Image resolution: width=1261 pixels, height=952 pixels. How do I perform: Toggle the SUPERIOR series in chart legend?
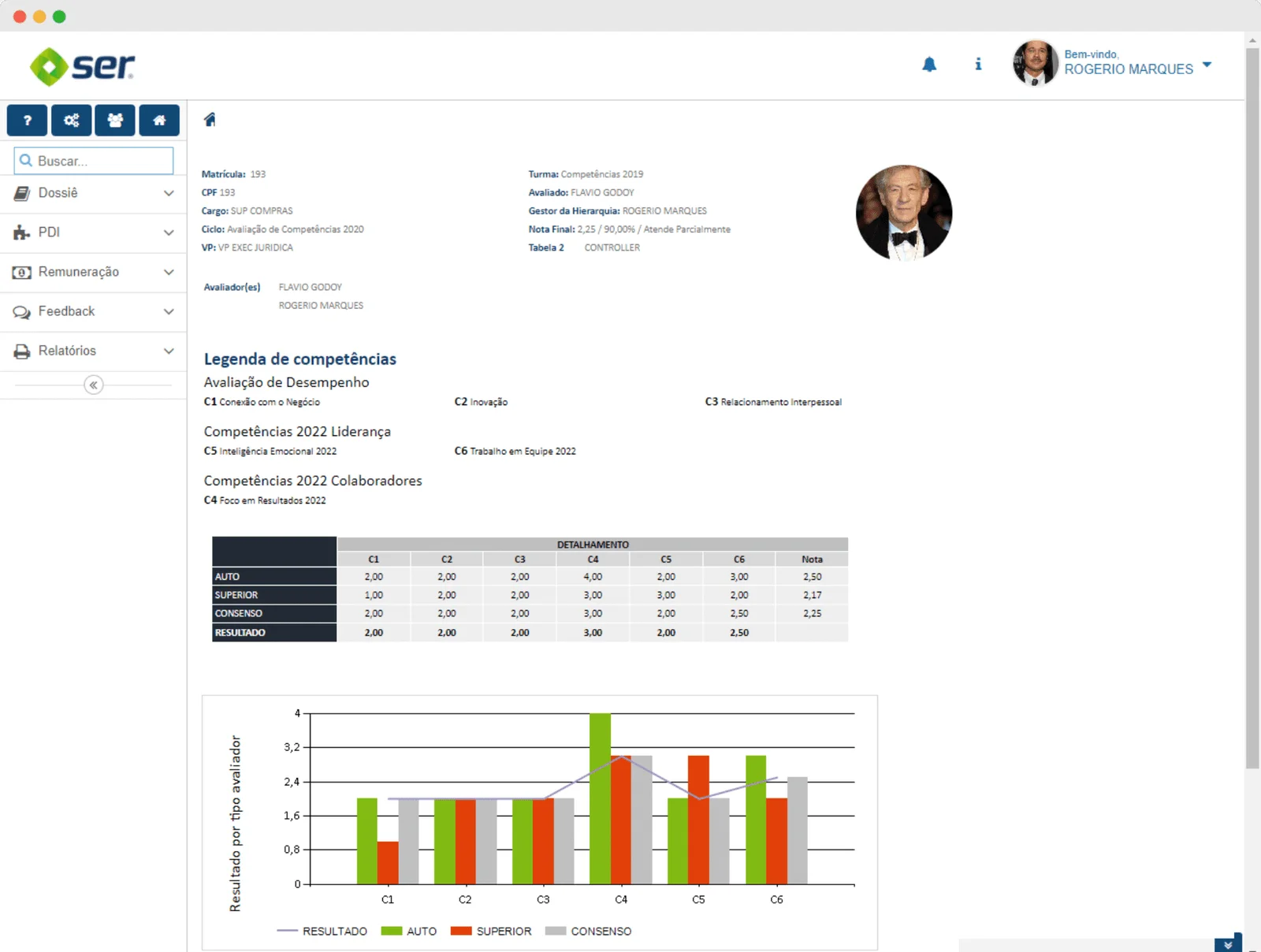tap(492, 932)
